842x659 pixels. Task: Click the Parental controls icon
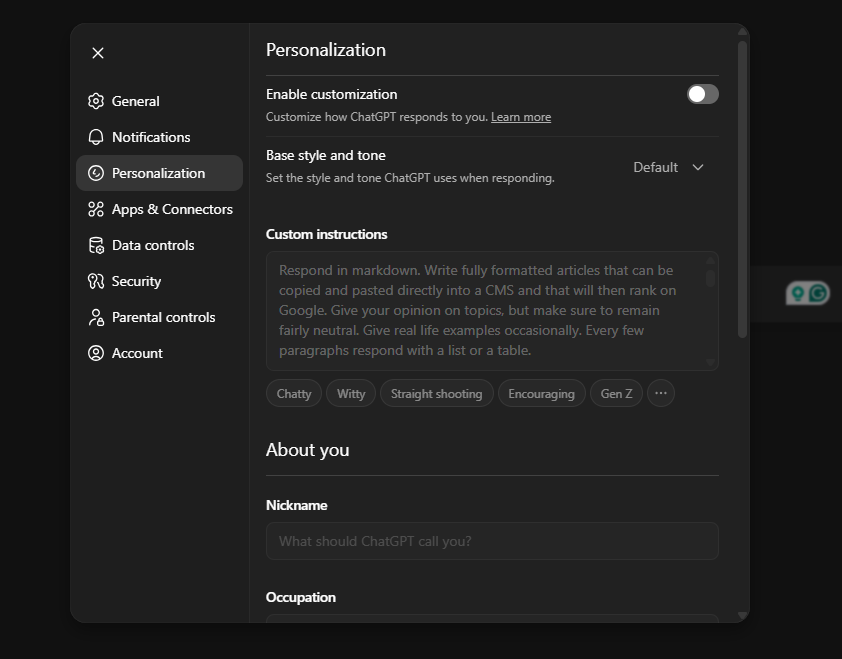point(95,317)
